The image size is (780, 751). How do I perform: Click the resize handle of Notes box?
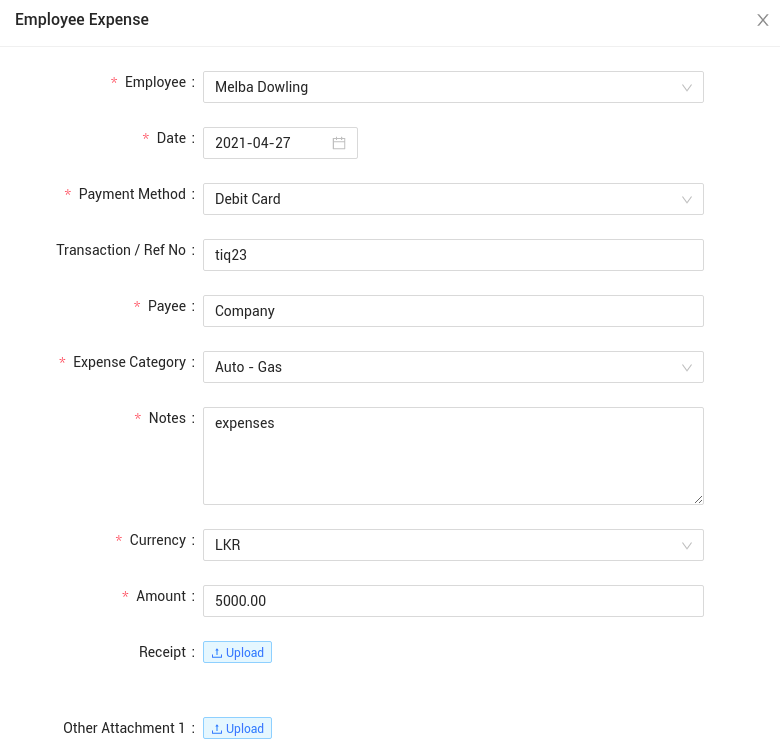coord(698,499)
